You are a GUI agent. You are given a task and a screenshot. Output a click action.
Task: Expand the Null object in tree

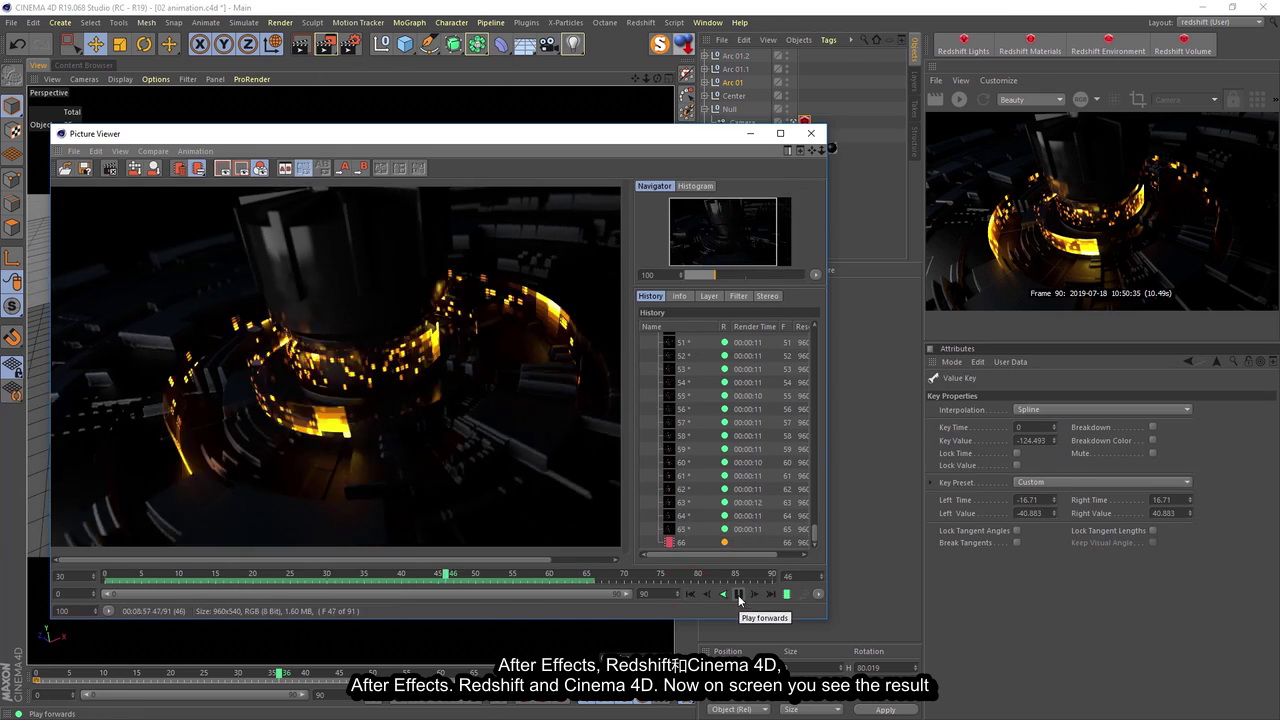tap(704, 109)
